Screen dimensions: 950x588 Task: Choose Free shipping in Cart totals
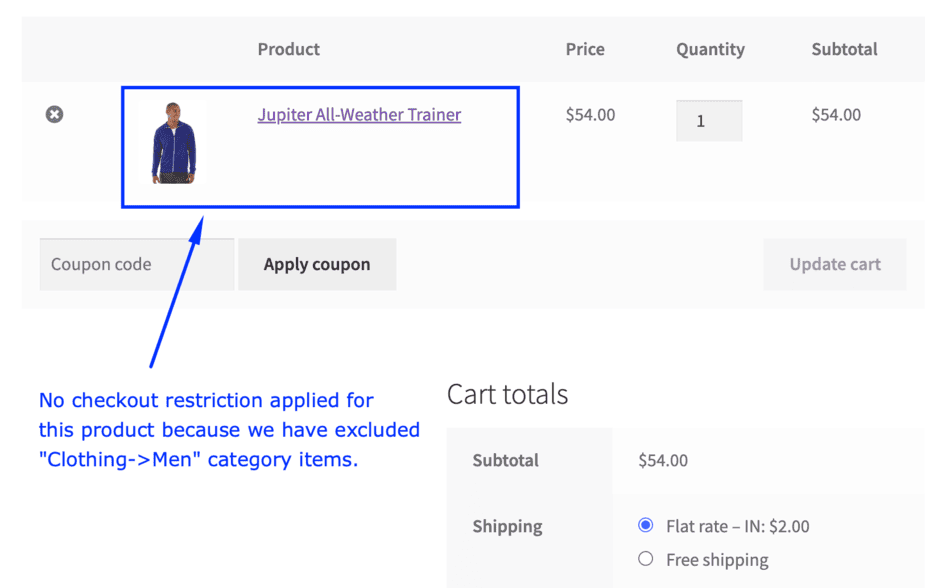[x=646, y=559]
